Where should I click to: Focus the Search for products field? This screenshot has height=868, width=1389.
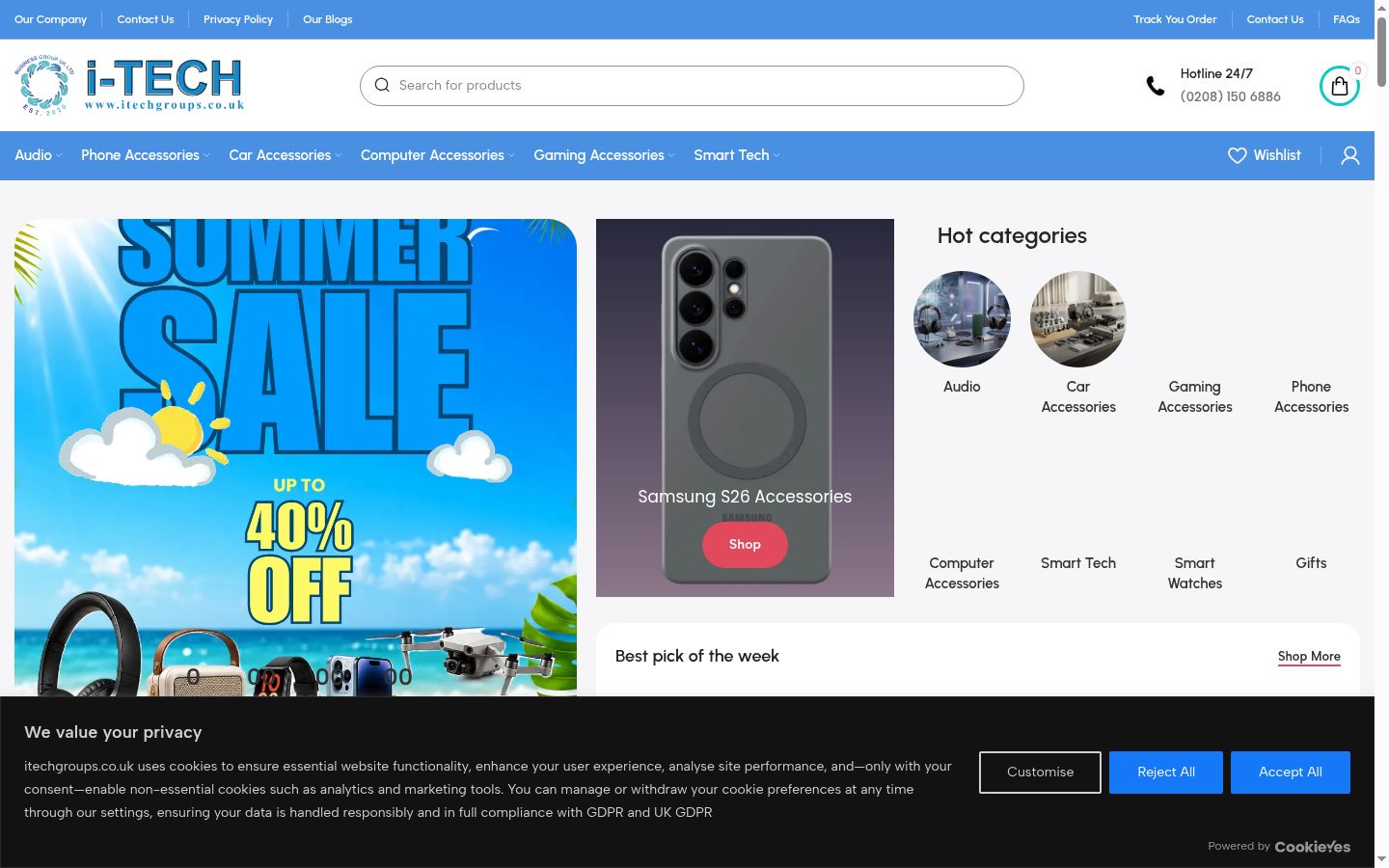click(x=692, y=86)
